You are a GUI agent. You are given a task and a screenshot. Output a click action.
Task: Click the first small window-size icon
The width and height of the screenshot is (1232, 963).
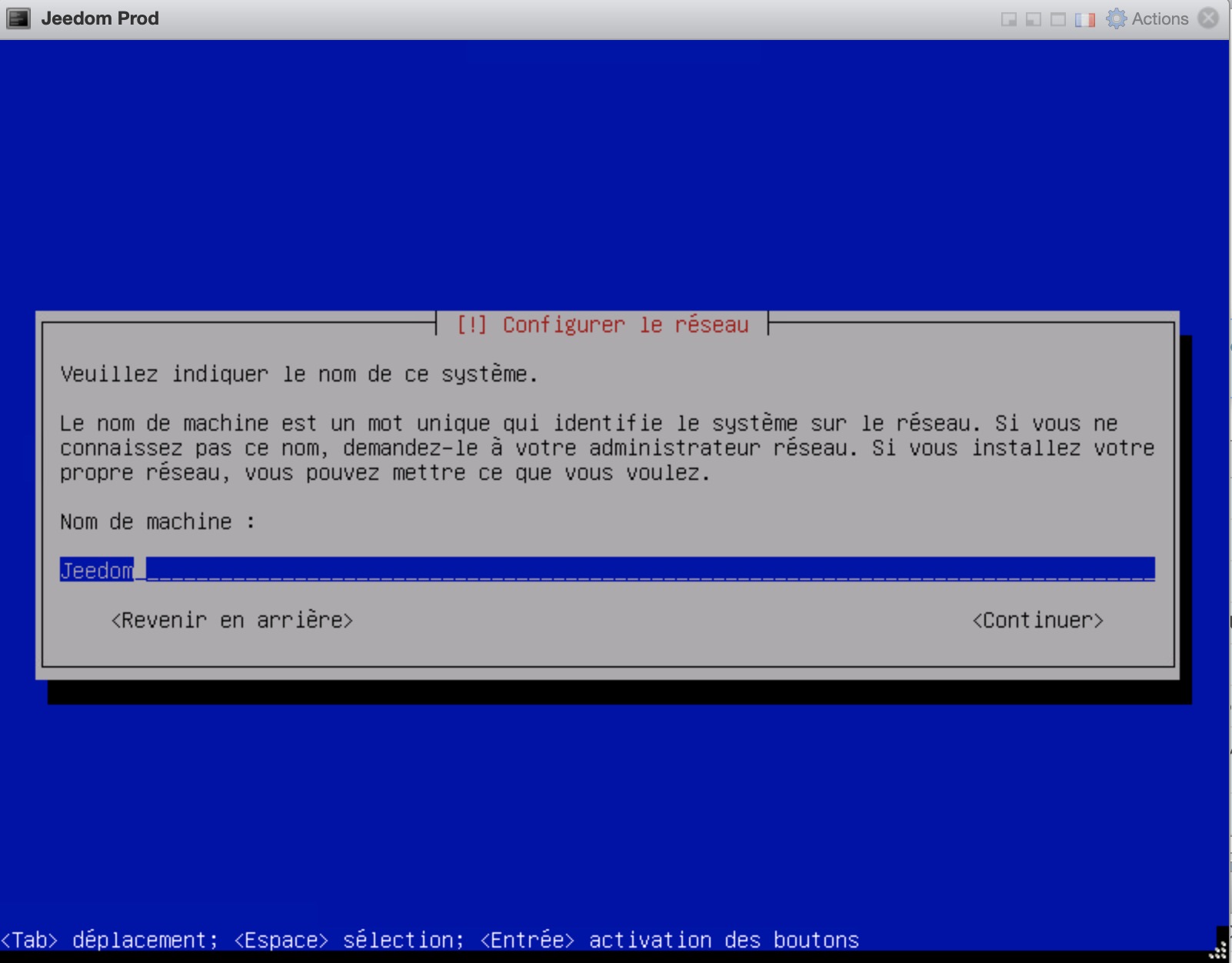click(x=1008, y=19)
